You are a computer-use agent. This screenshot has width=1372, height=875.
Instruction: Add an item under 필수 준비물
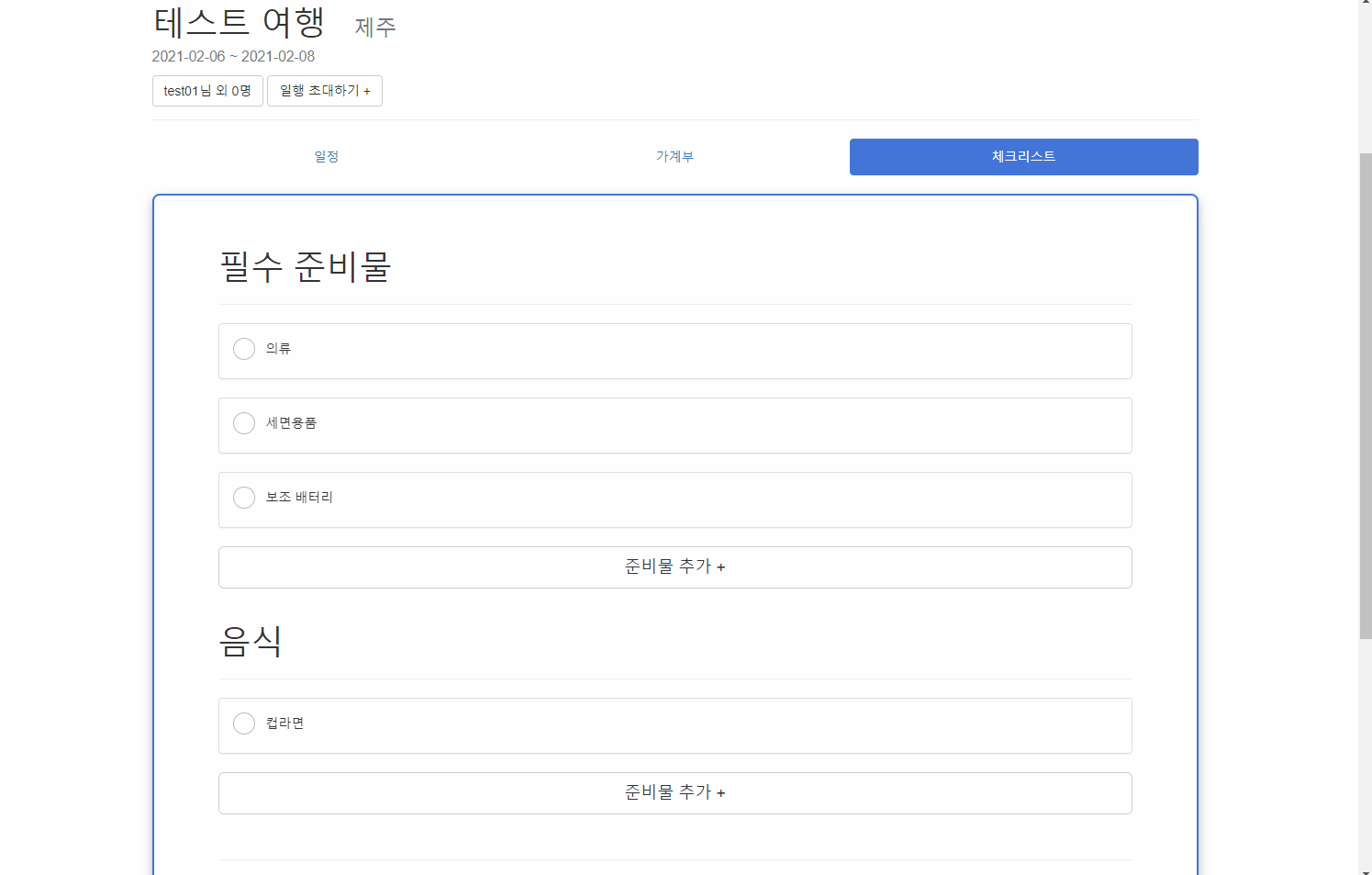pos(675,567)
